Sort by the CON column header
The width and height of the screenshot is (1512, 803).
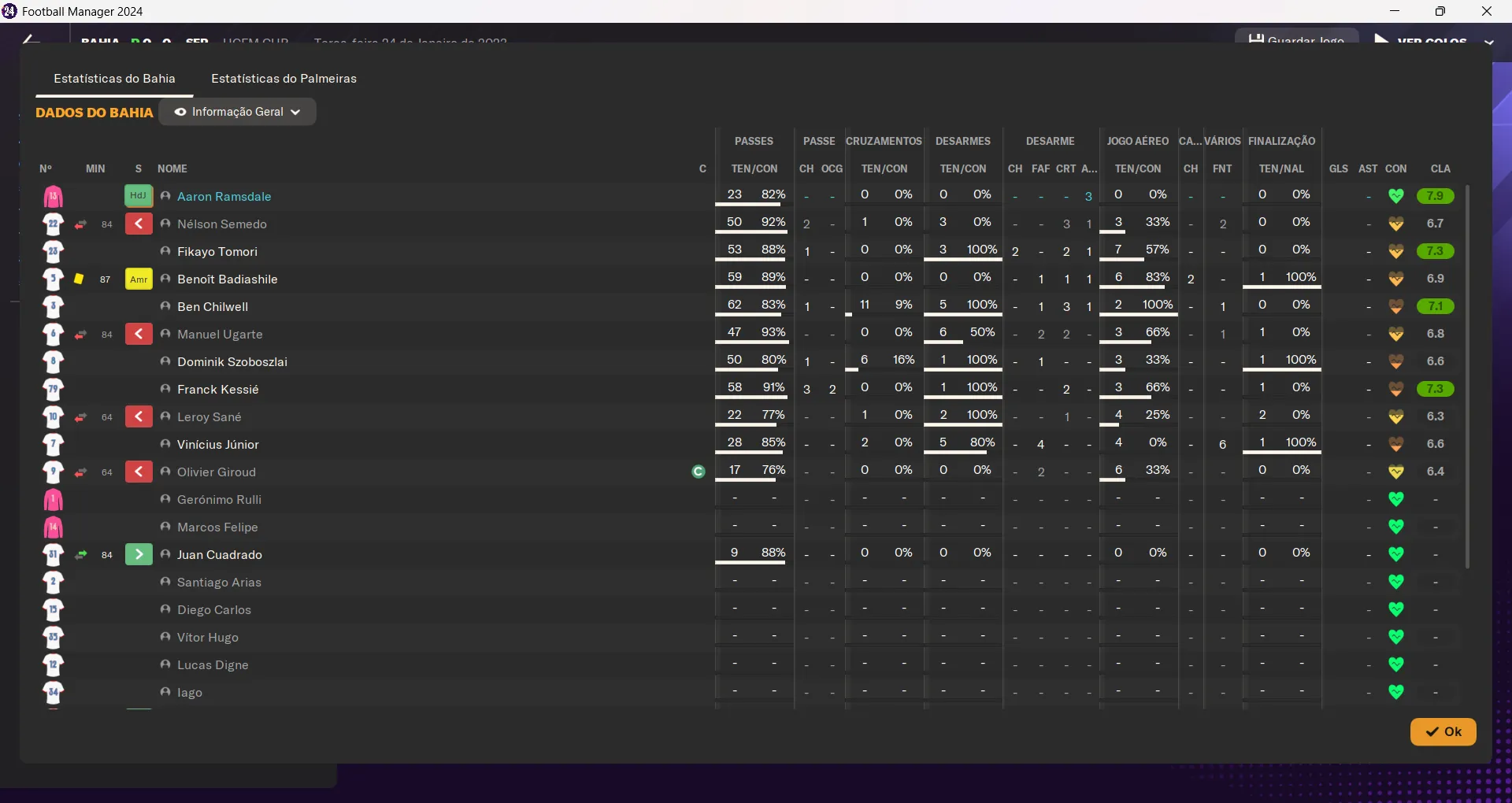click(1396, 168)
